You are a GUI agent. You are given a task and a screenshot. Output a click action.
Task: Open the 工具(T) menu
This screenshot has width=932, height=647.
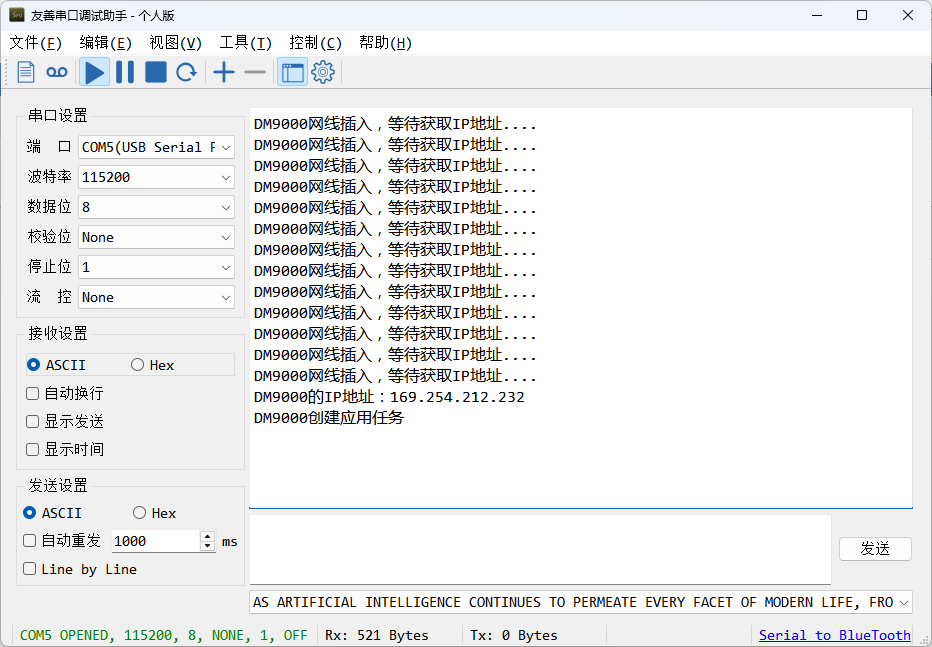245,43
